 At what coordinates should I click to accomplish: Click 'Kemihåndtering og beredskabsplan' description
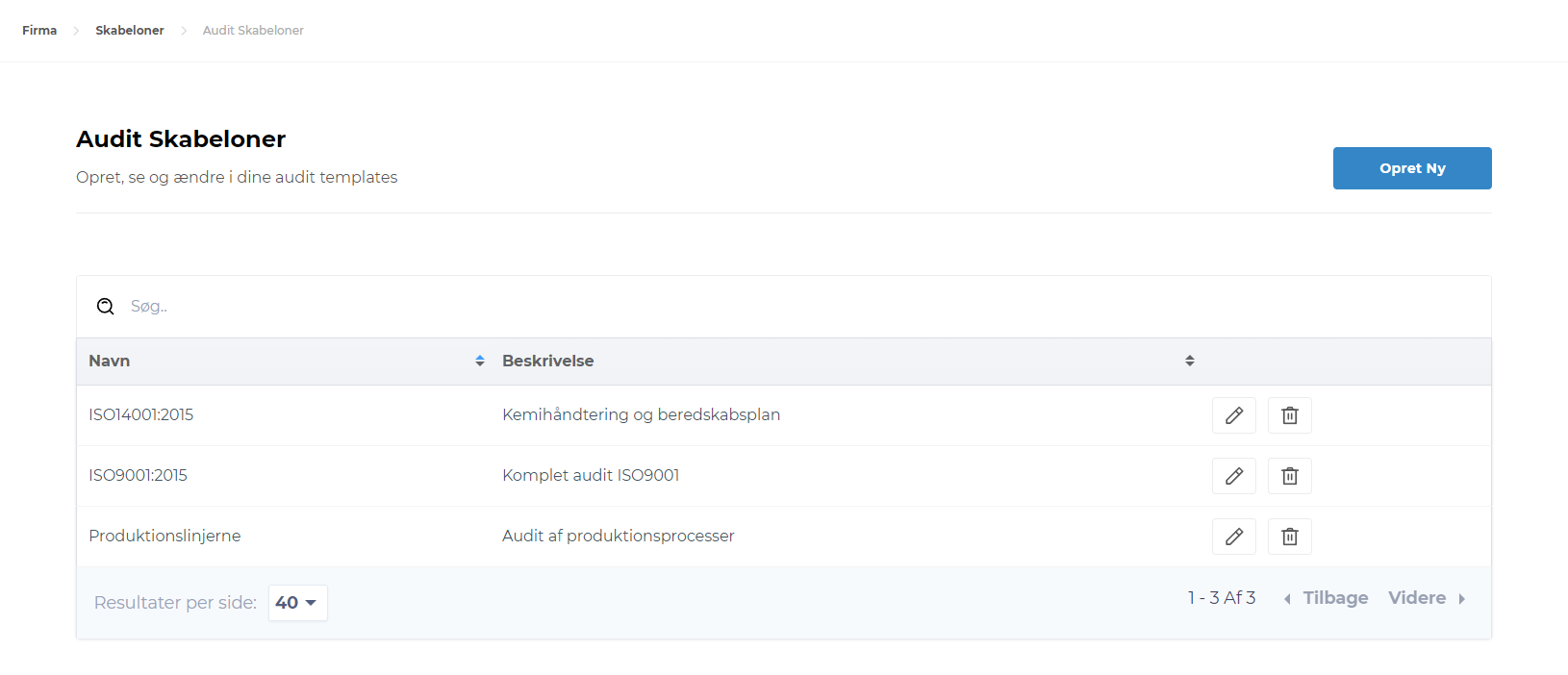[x=642, y=415]
